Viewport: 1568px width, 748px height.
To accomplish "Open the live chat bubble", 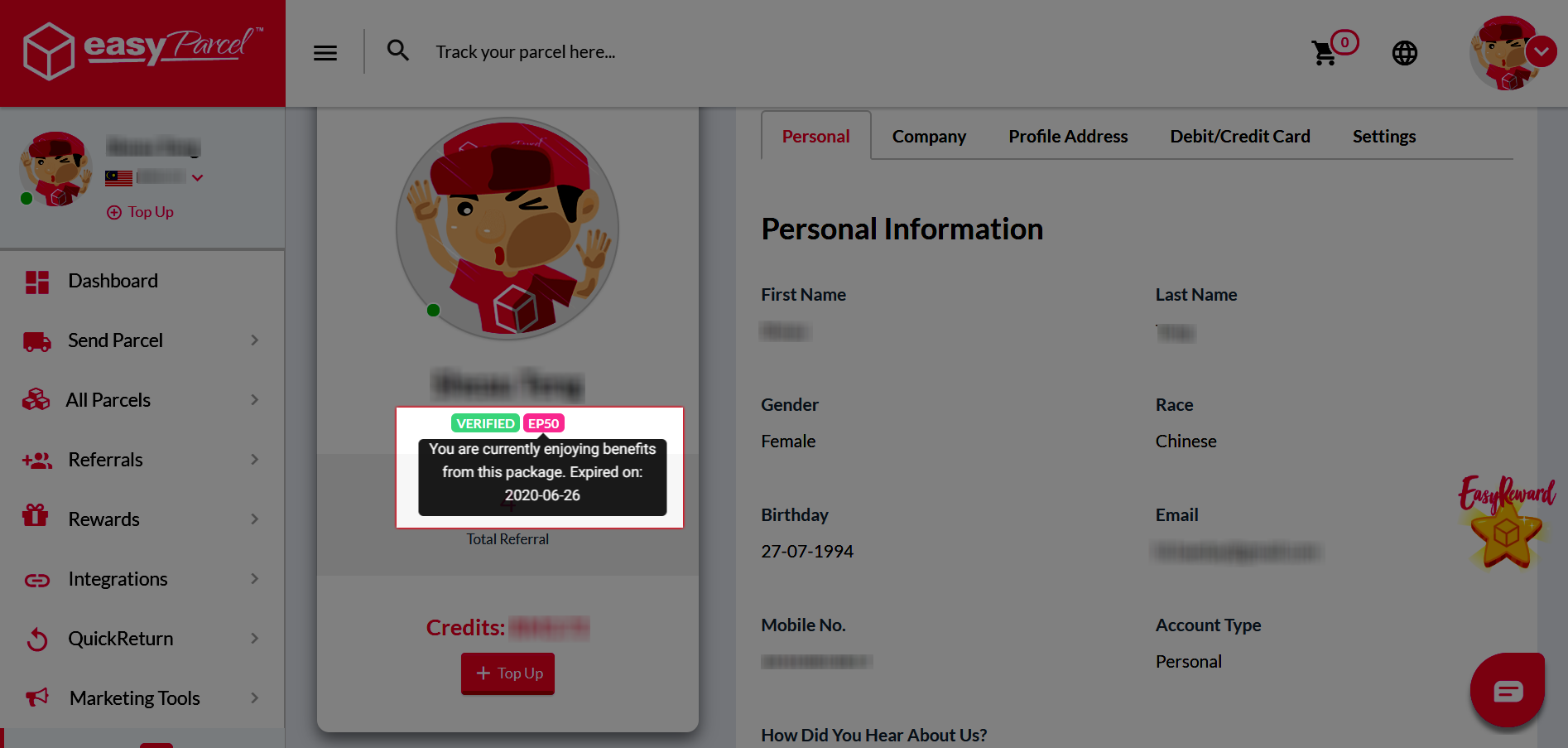I will pos(1508,690).
